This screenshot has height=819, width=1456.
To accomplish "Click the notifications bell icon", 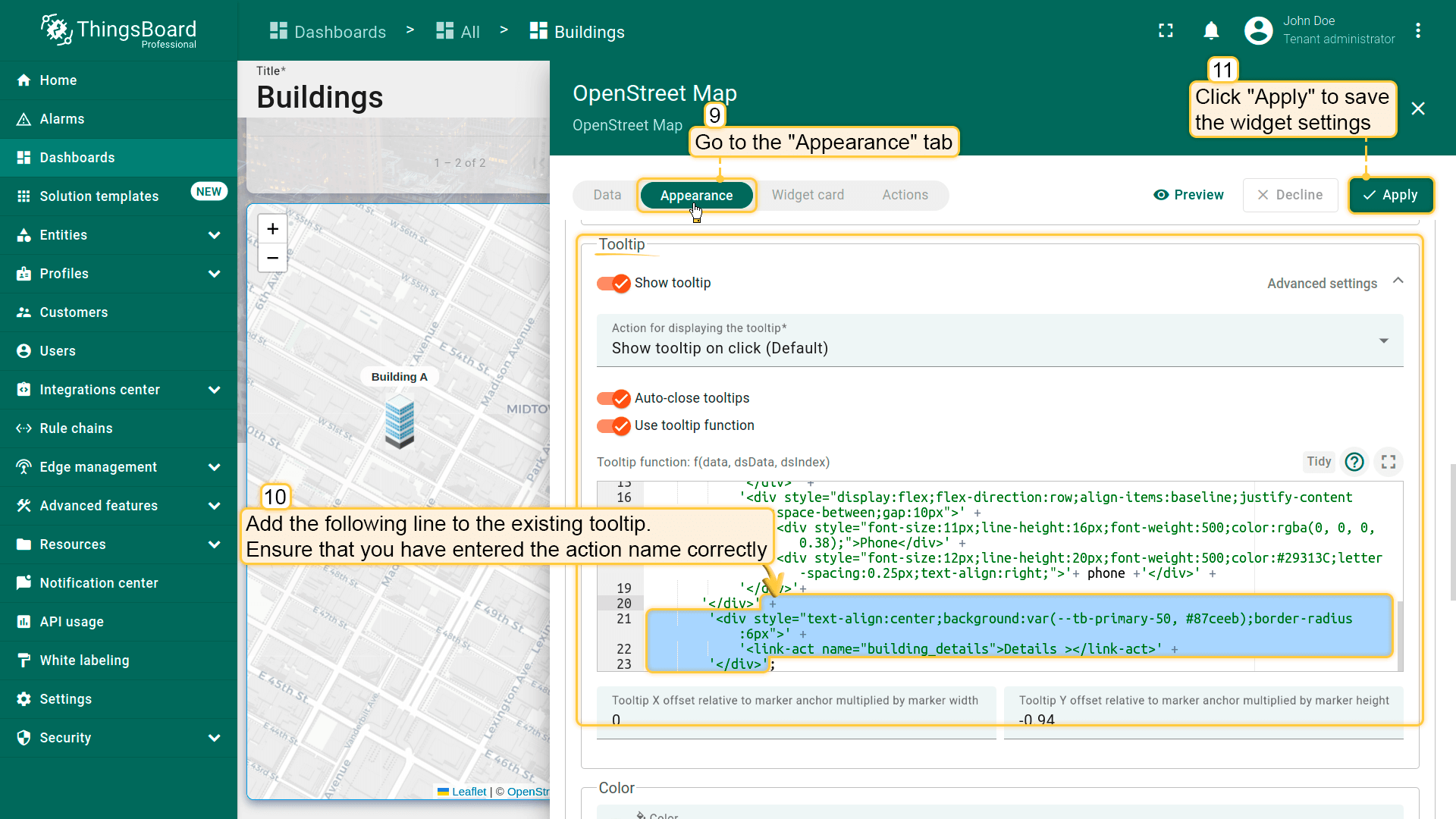I will click(1211, 31).
